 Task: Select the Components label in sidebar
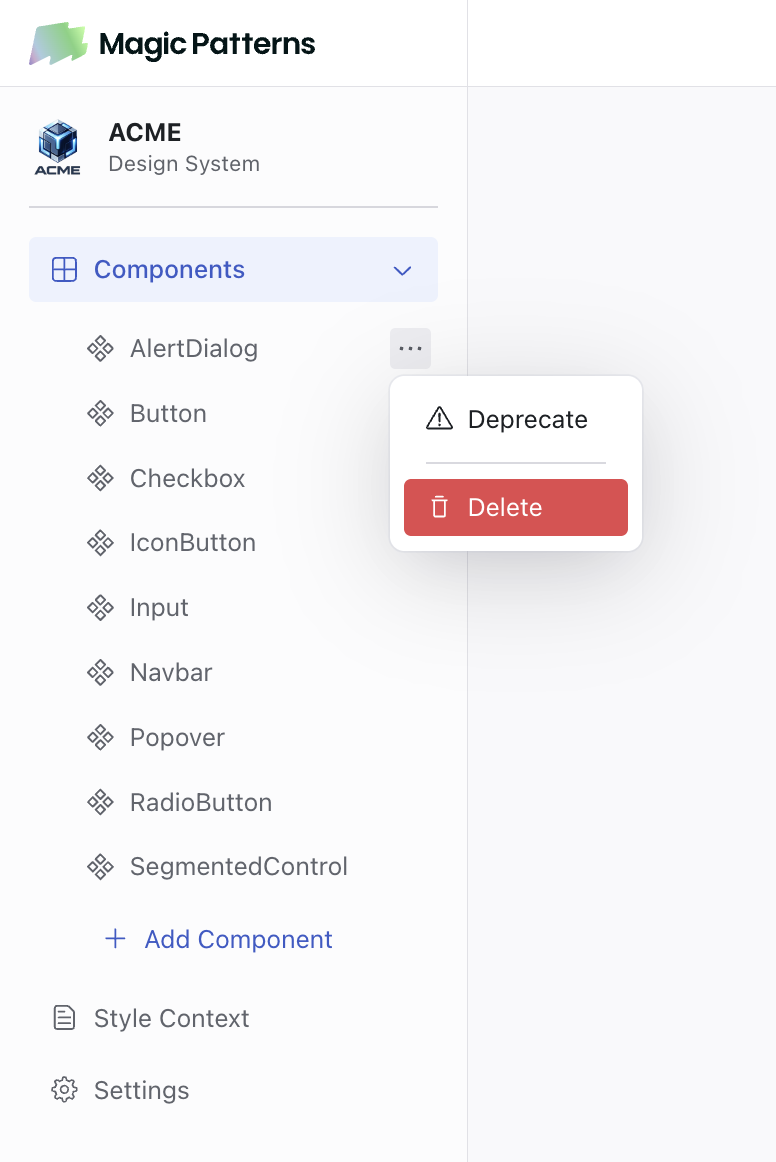click(x=169, y=270)
